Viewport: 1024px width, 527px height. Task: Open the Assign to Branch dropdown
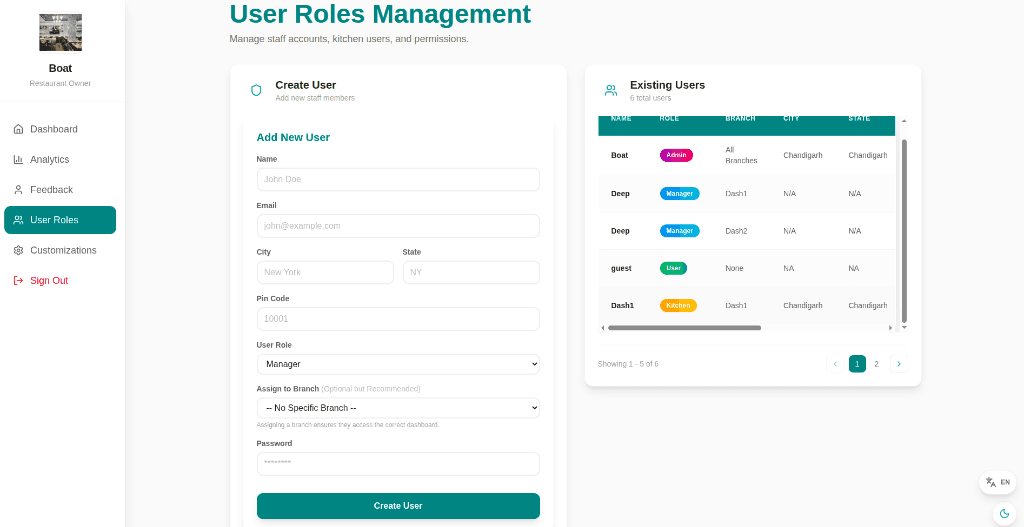(x=398, y=408)
